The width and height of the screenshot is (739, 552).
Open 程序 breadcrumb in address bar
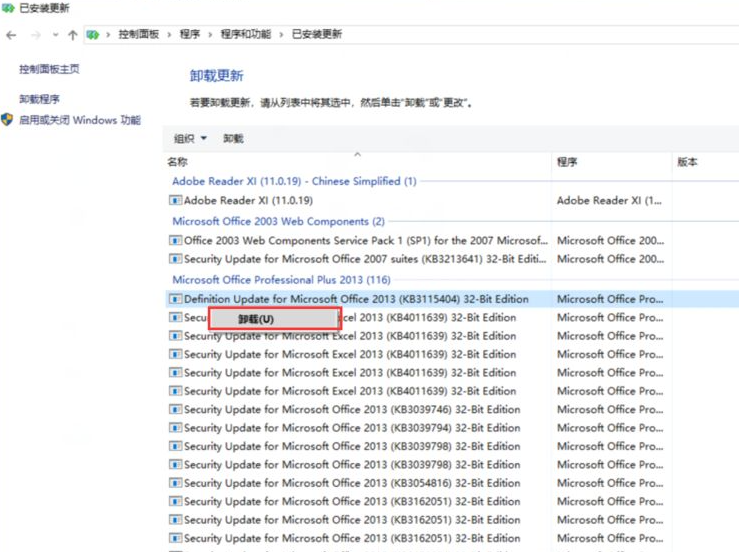click(x=189, y=34)
